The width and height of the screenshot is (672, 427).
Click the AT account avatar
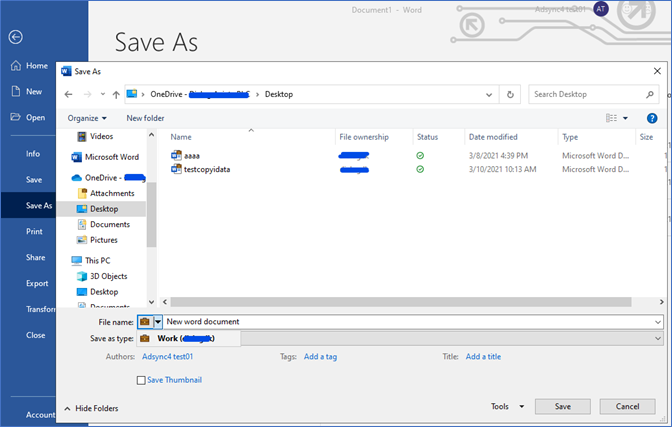point(601,9)
